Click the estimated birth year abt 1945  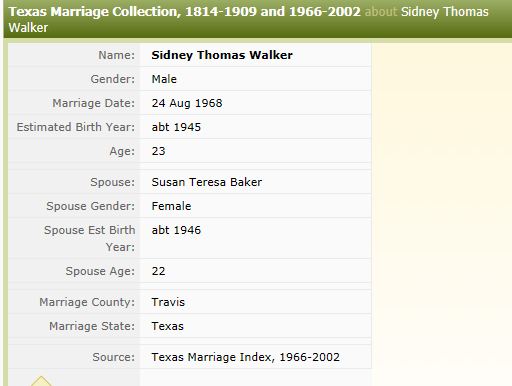pos(176,127)
